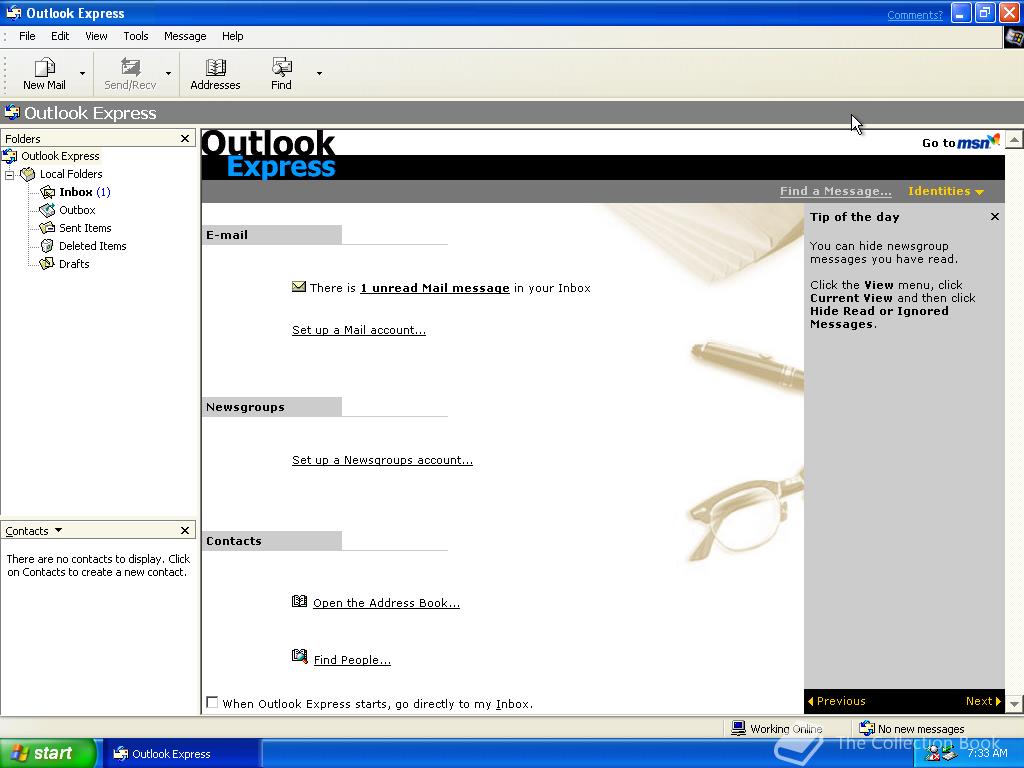
Task: Open the View menu
Action: [96, 36]
